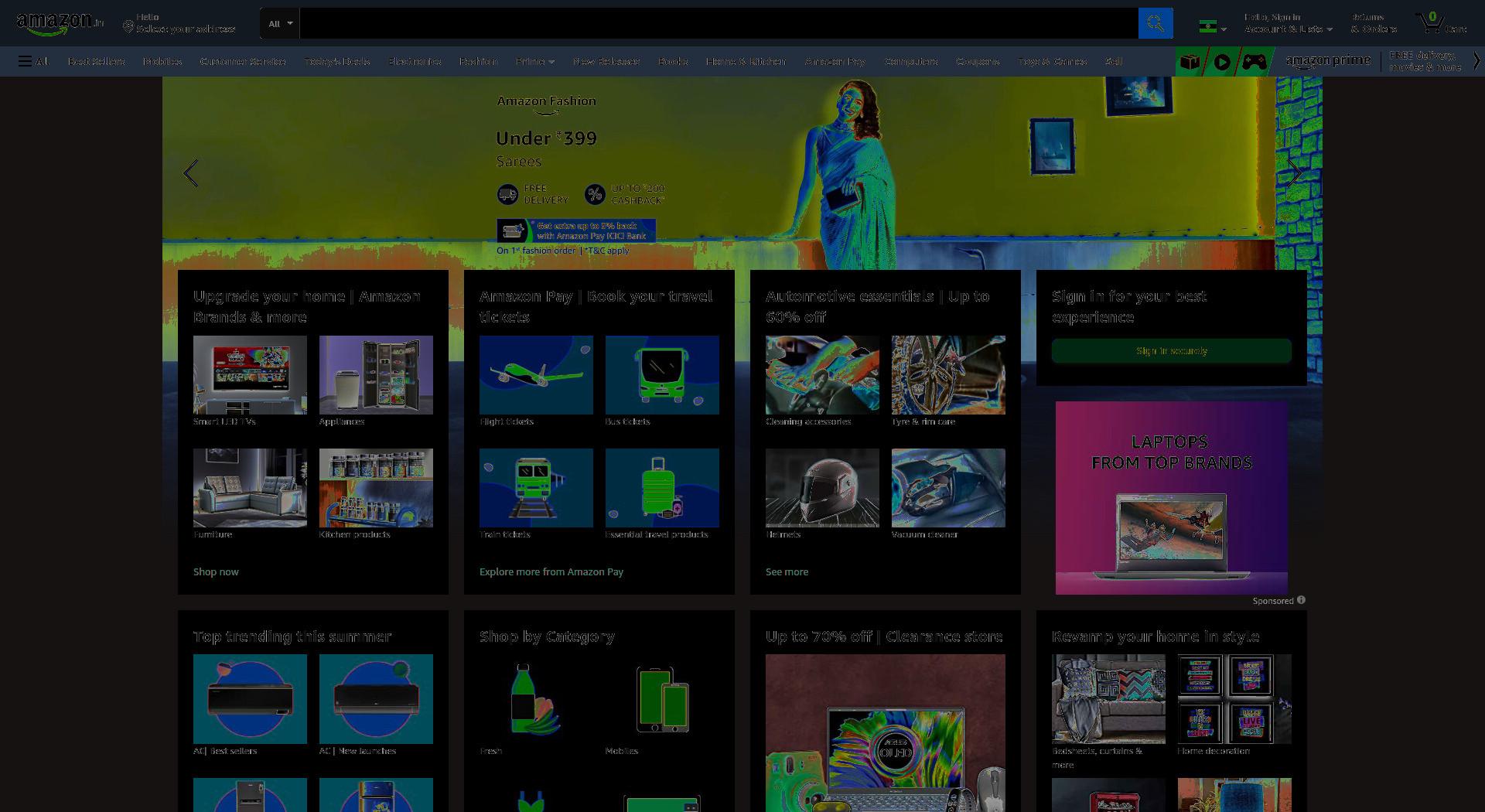The image size is (1485, 812).
Task: Click the cashback percent icon
Action: pos(595,194)
